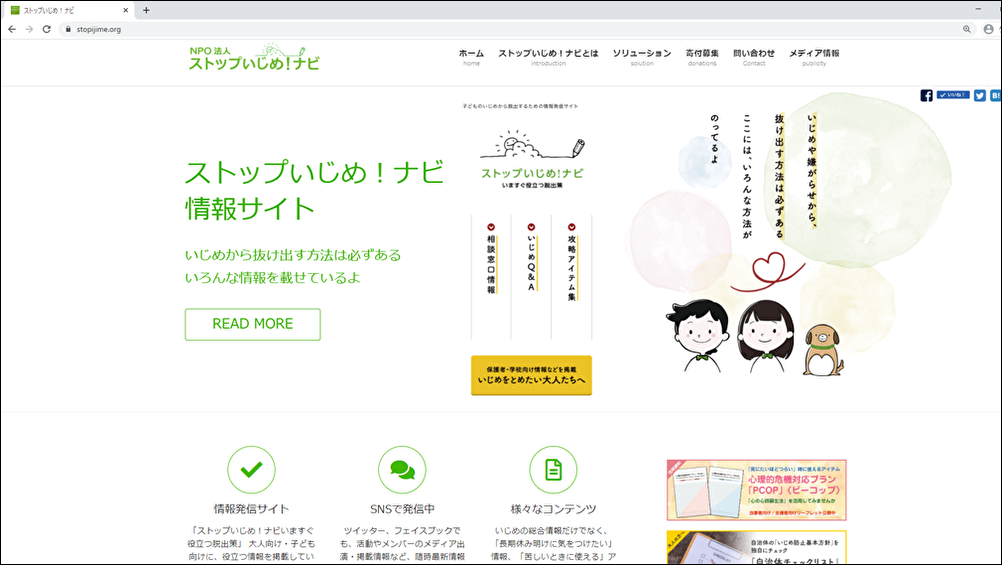Reload the page with refresh icon
The height and width of the screenshot is (565, 1002).
click(x=47, y=29)
